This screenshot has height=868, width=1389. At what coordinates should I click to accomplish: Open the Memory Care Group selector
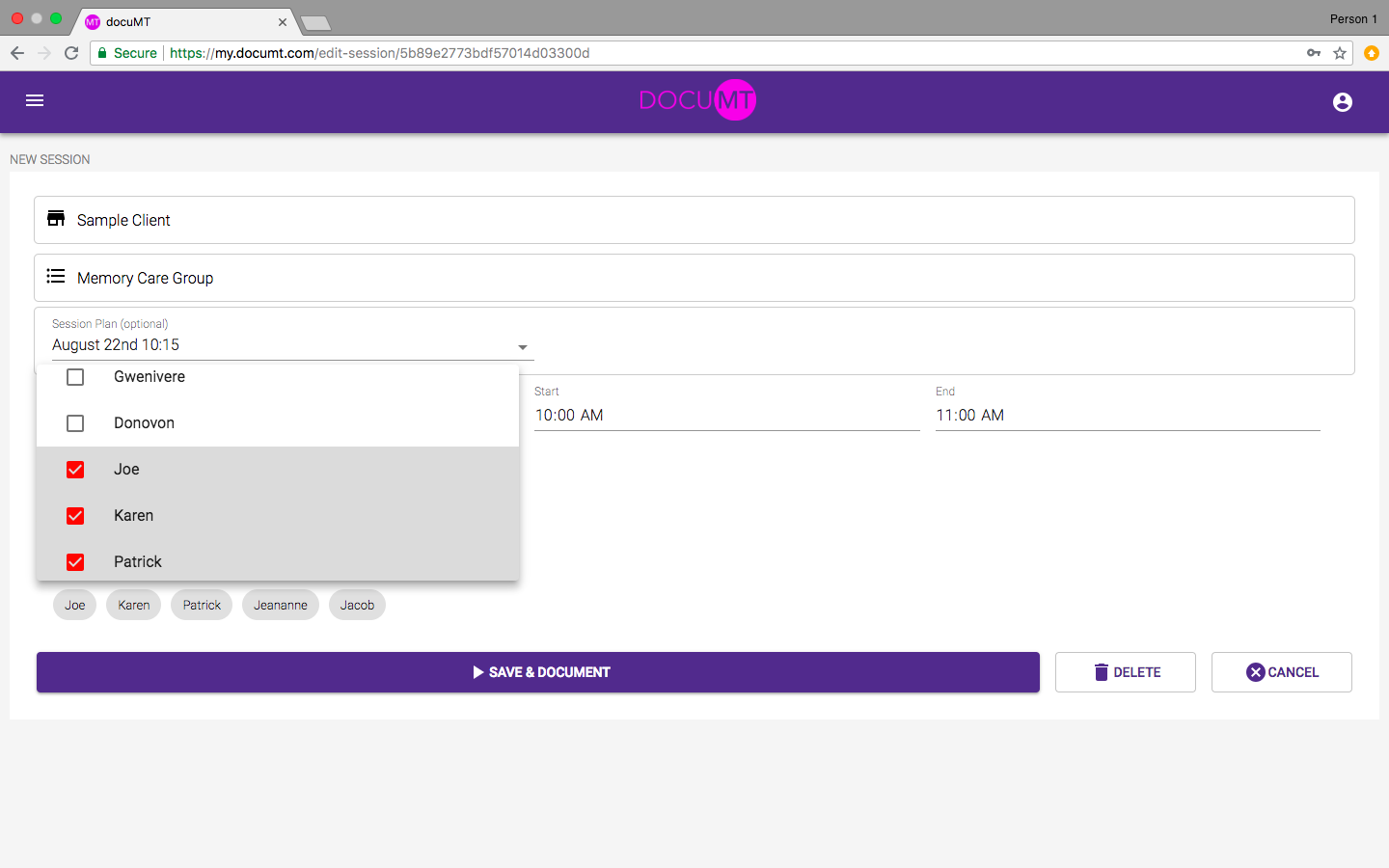pyautogui.click(x=694, y=278)
